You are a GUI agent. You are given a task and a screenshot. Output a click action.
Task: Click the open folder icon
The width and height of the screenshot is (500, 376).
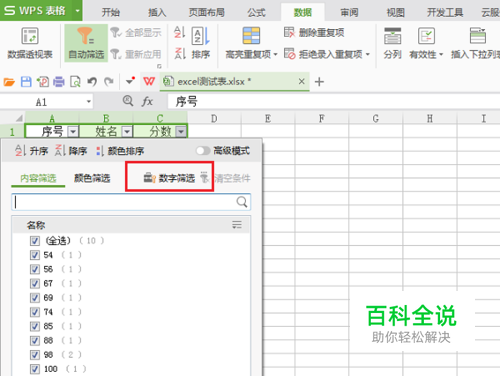(9, 82)
